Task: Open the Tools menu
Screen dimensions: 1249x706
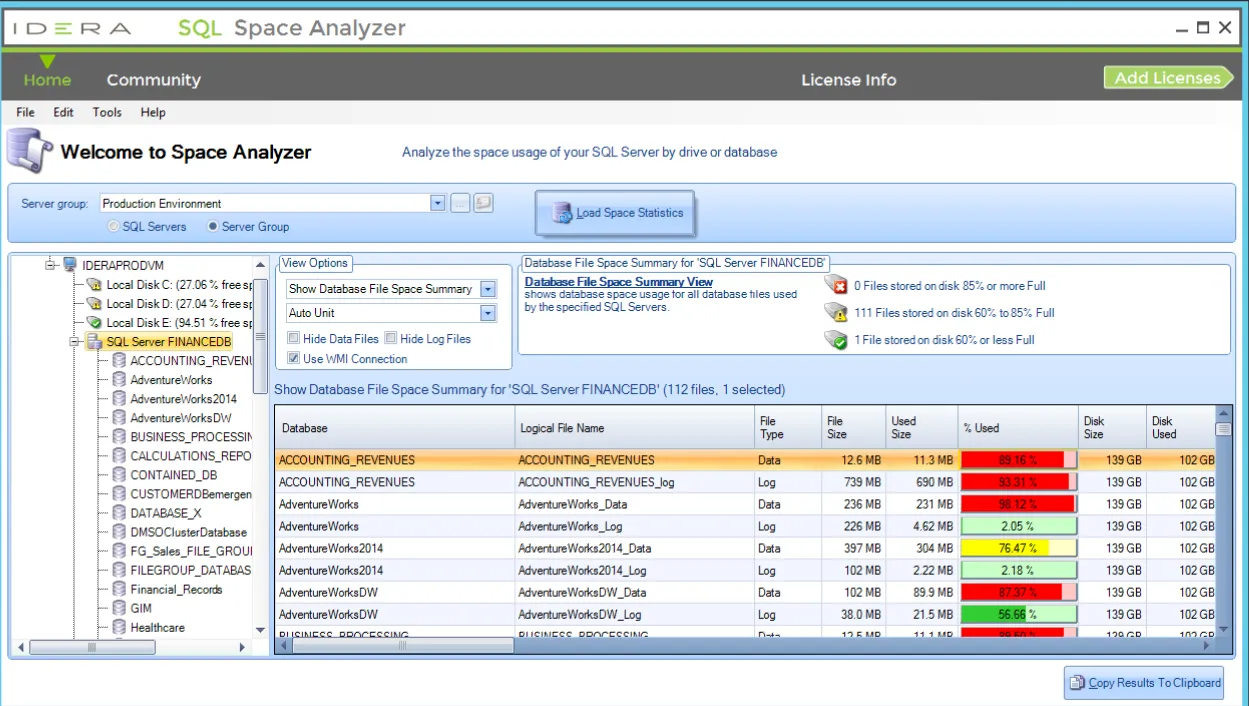Action: (x=106, y=112)
